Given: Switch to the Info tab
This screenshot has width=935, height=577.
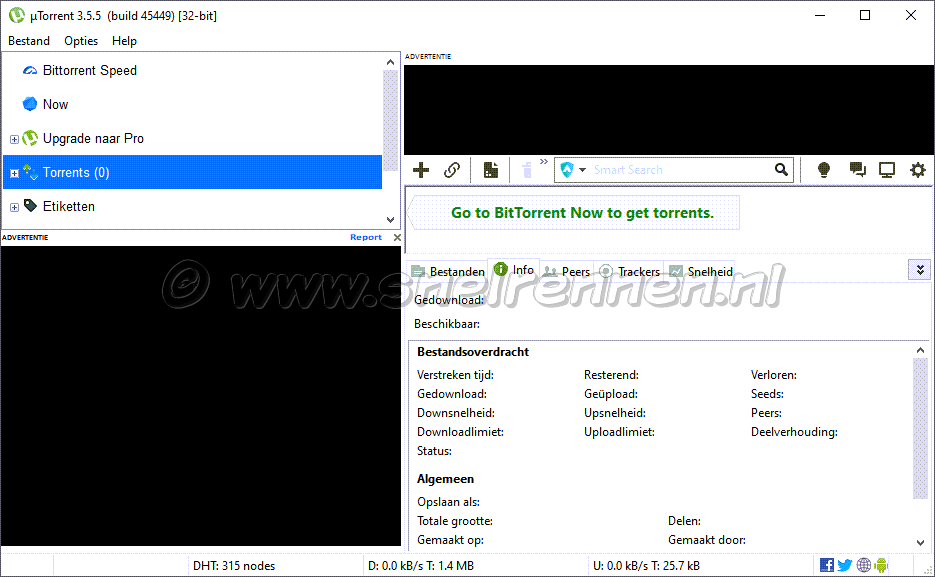Looking at the screenshot, I should [x=514, y=269].
